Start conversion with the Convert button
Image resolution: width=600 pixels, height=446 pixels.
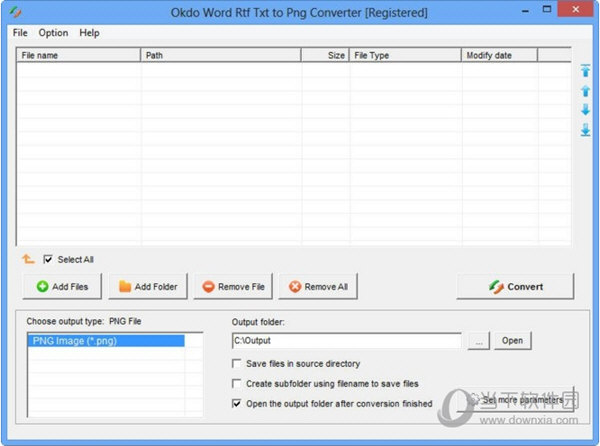[515, 286]
